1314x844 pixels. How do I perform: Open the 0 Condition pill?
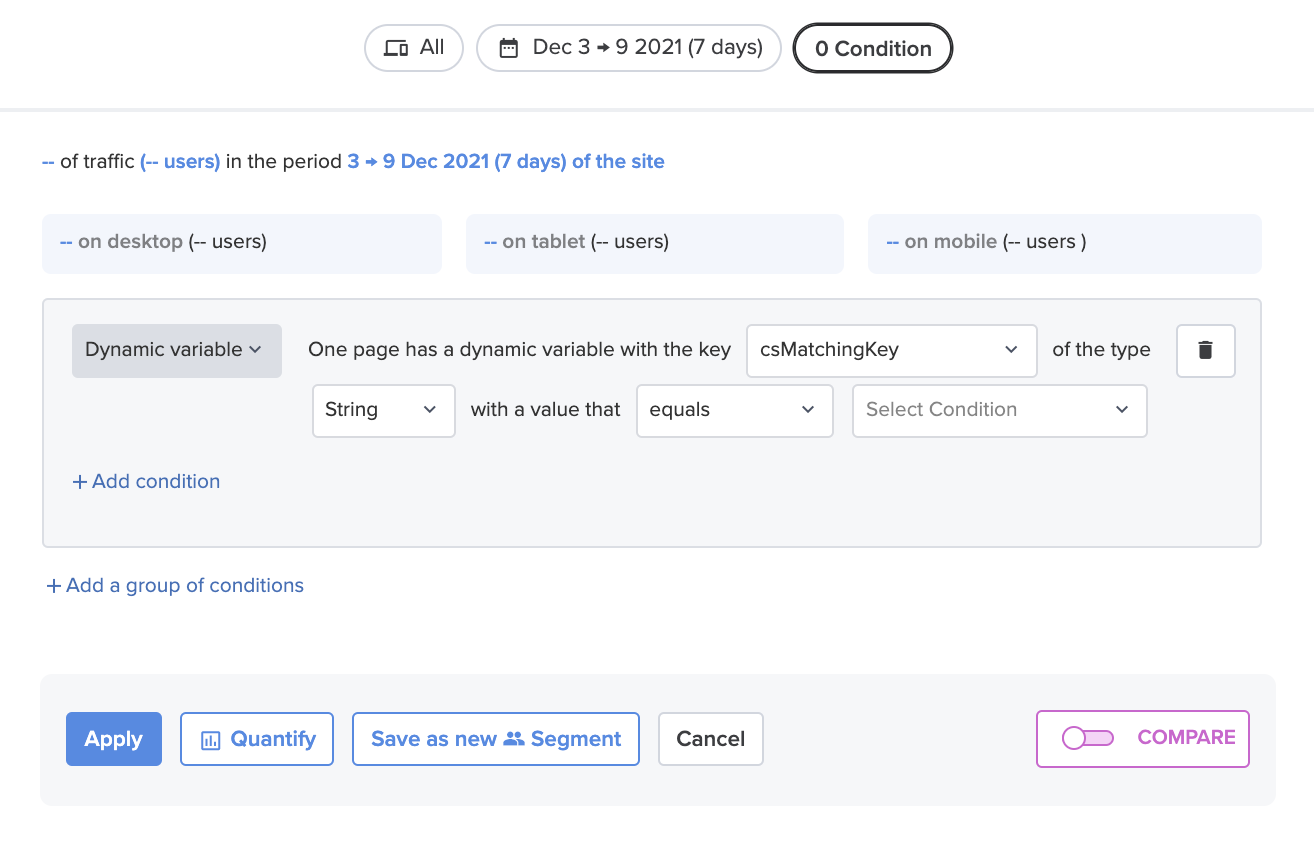click(x=873, y=48)
